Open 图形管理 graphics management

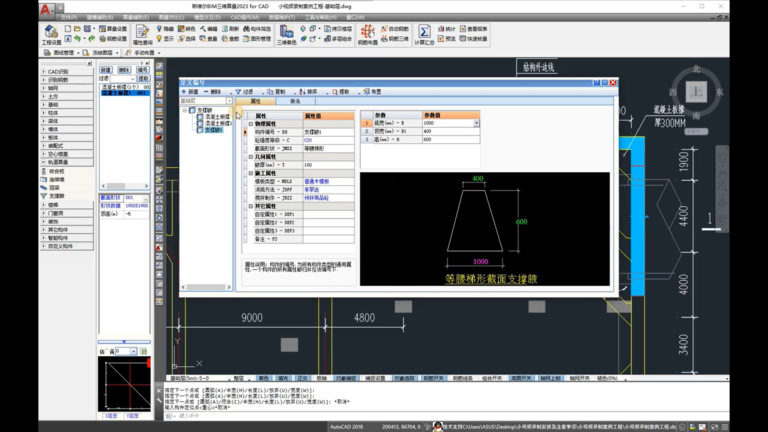click(257, 38)
